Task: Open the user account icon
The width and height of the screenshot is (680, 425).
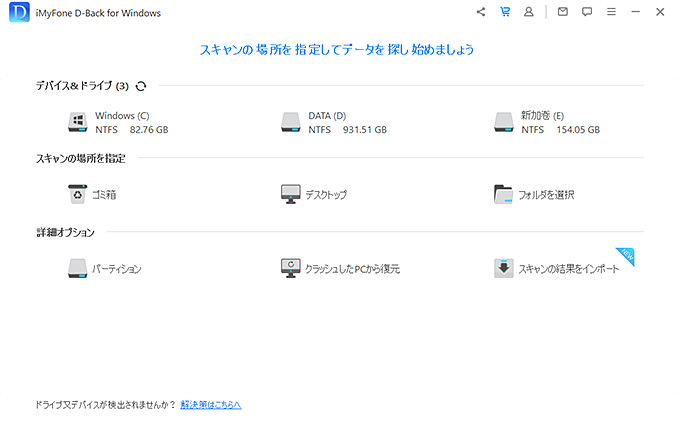Action: pyautogui.click(x=528, y=12)
